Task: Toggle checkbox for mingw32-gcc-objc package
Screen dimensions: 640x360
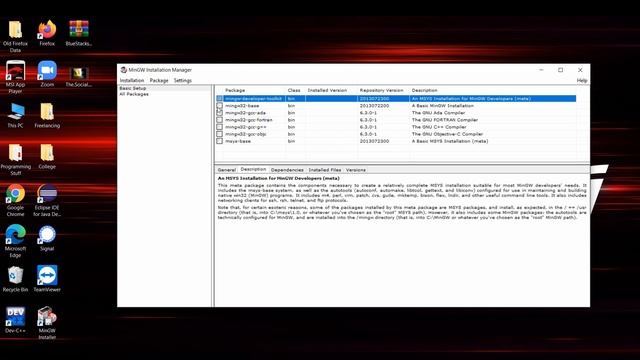Action: click(x=220, y=134)
